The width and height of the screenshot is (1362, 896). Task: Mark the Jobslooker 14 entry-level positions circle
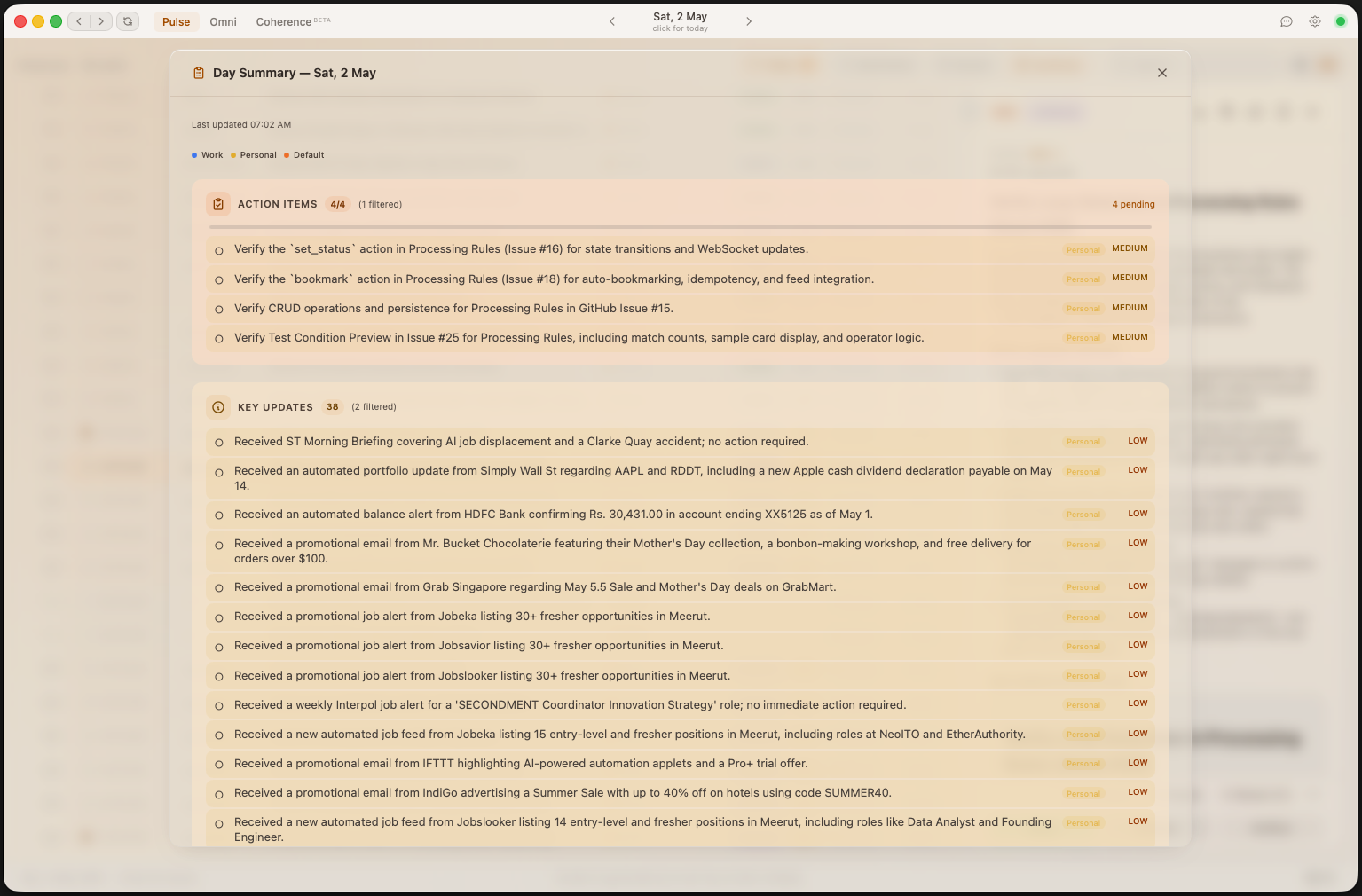coord(219,824)
